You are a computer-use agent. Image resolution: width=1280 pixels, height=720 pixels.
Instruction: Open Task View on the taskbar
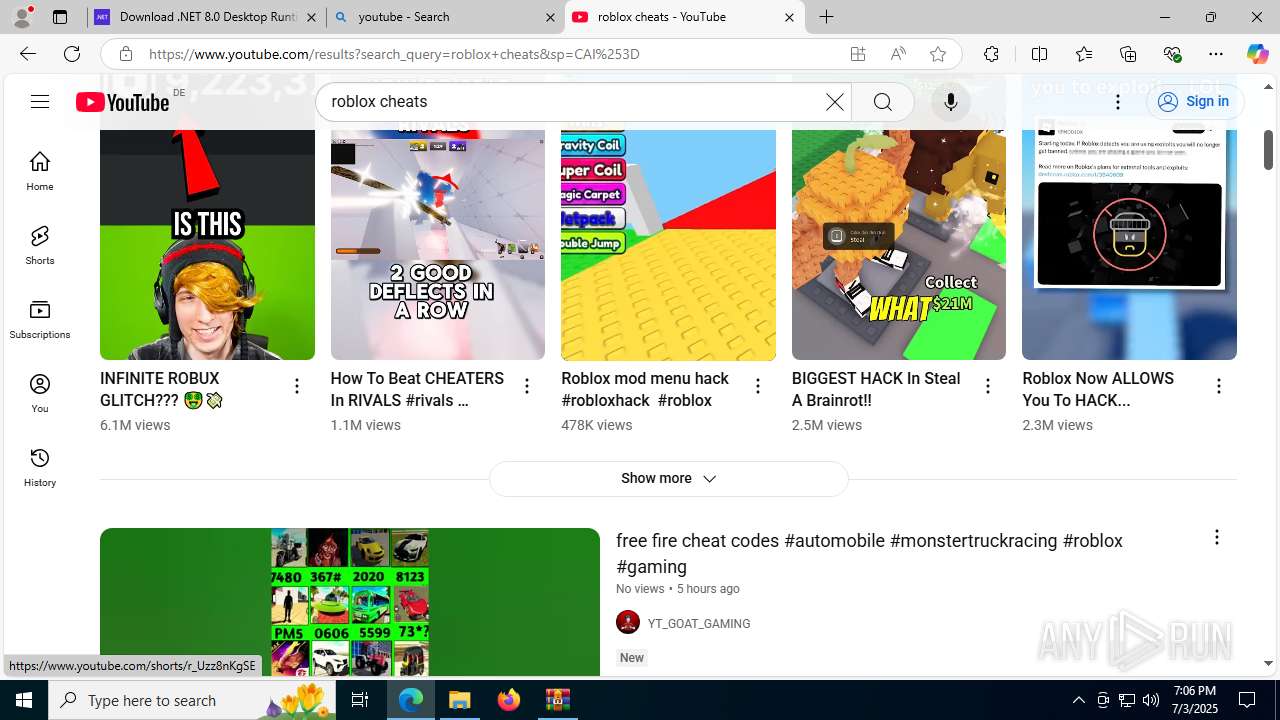click(x=360, y=700)
